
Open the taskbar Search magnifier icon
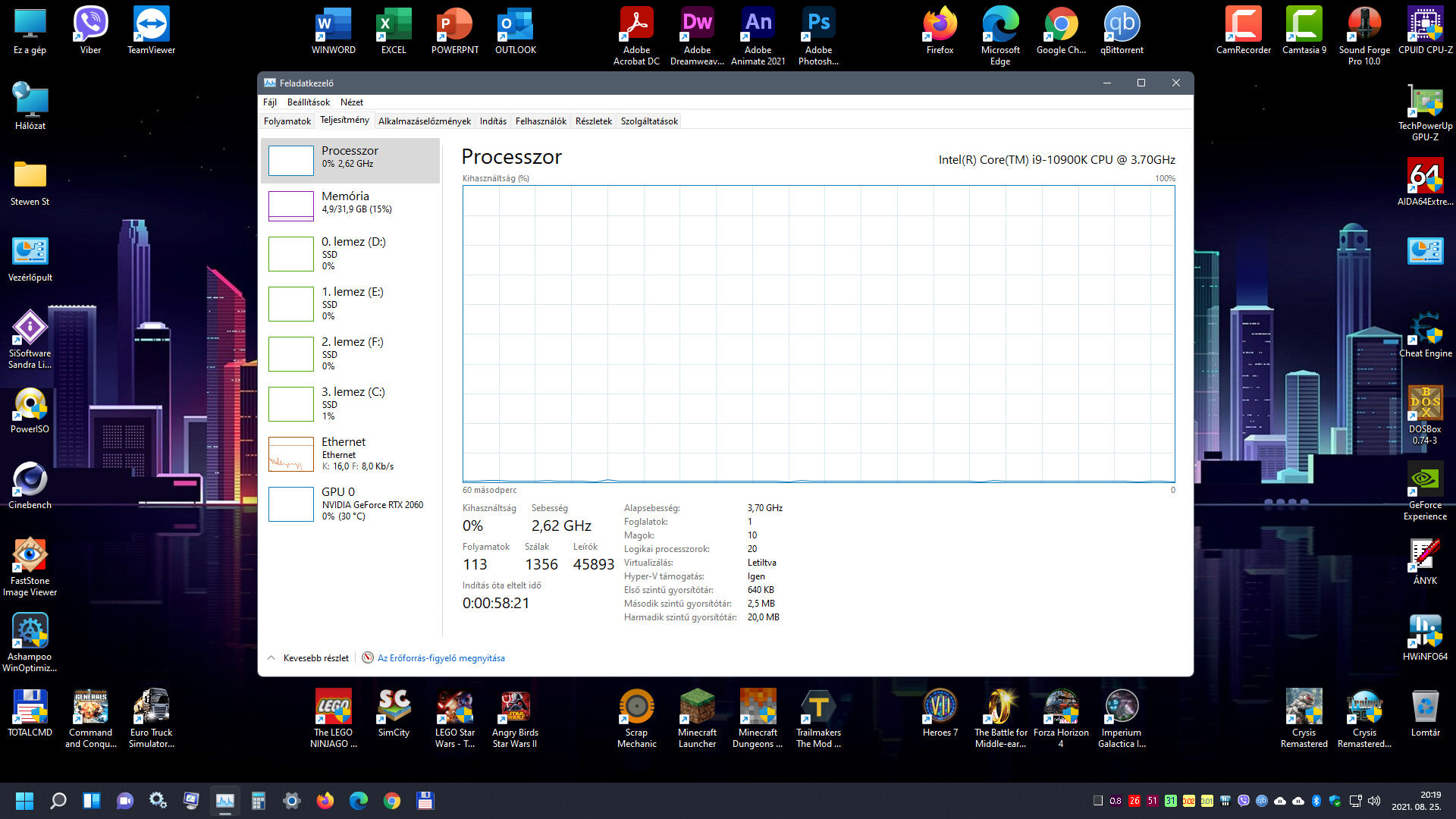tap(58, 801)
